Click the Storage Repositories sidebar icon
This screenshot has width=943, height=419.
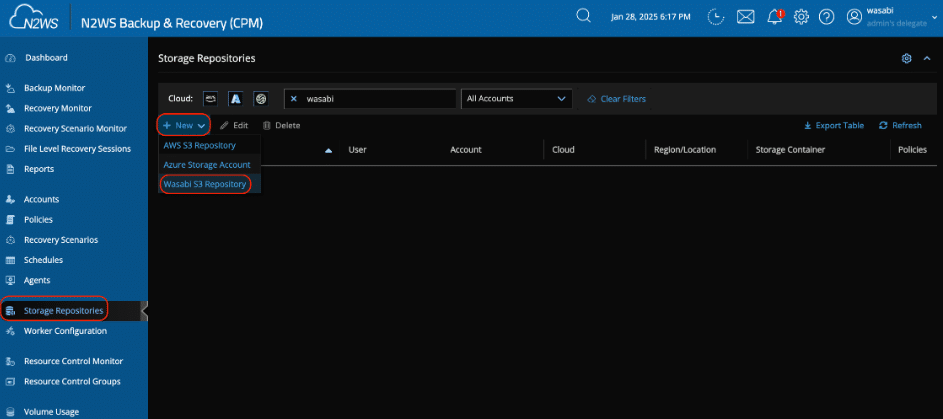pos(10,311)
